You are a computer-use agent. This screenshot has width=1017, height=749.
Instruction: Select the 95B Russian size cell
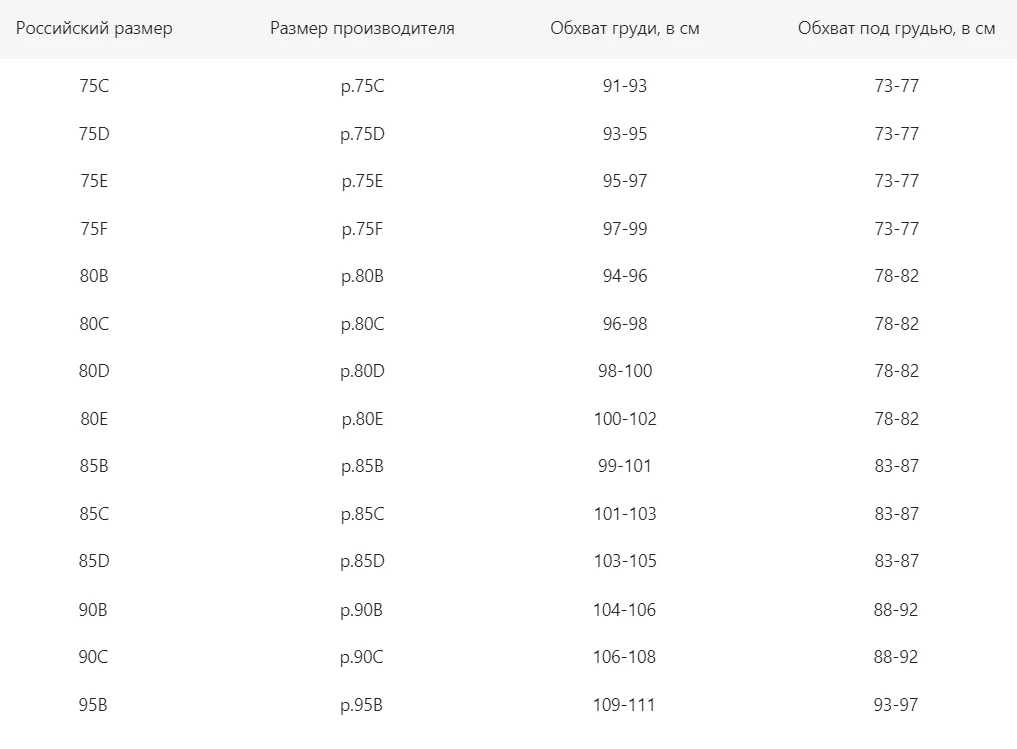point(93,705)
